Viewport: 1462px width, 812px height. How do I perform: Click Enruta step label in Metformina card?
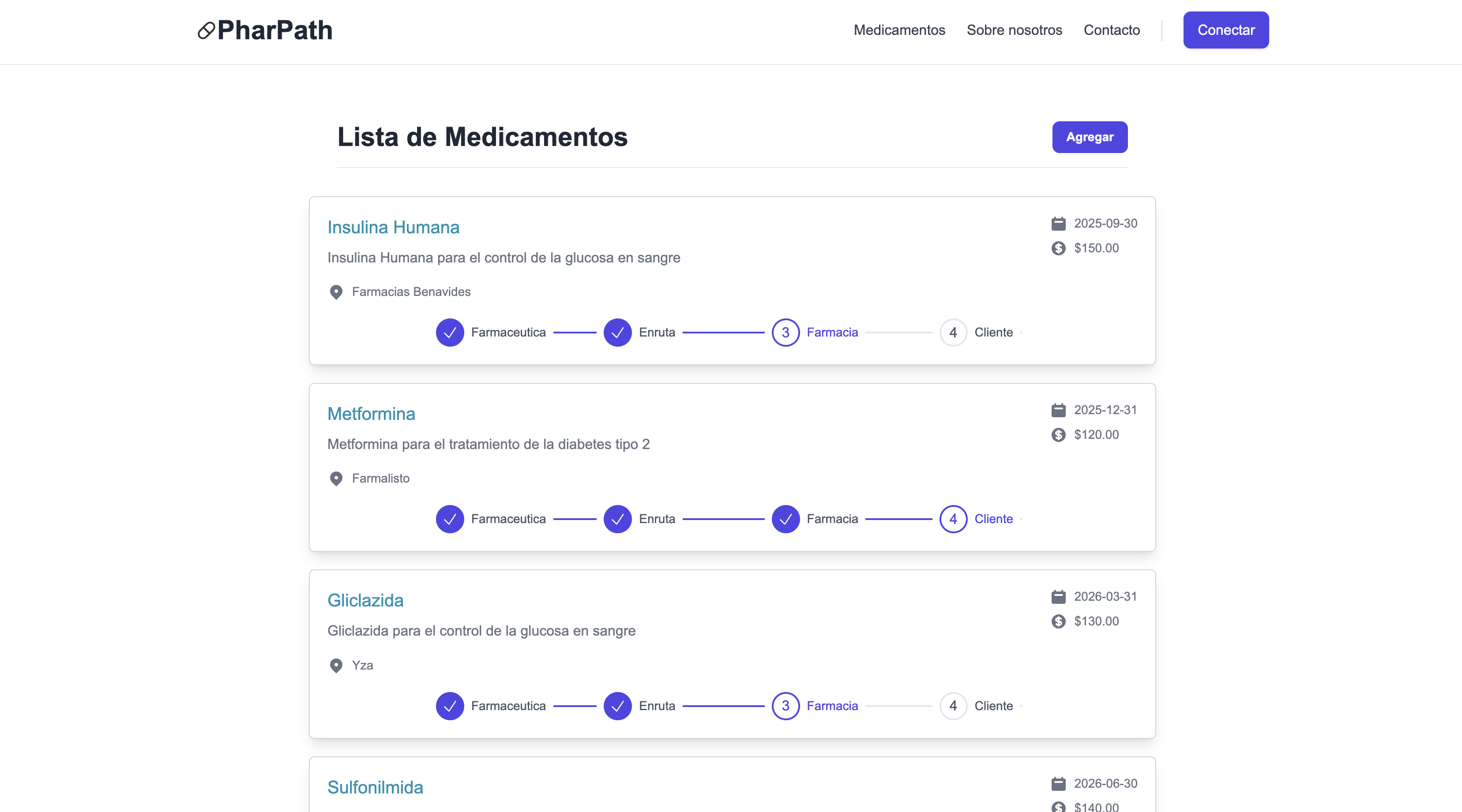pos(657,519)
